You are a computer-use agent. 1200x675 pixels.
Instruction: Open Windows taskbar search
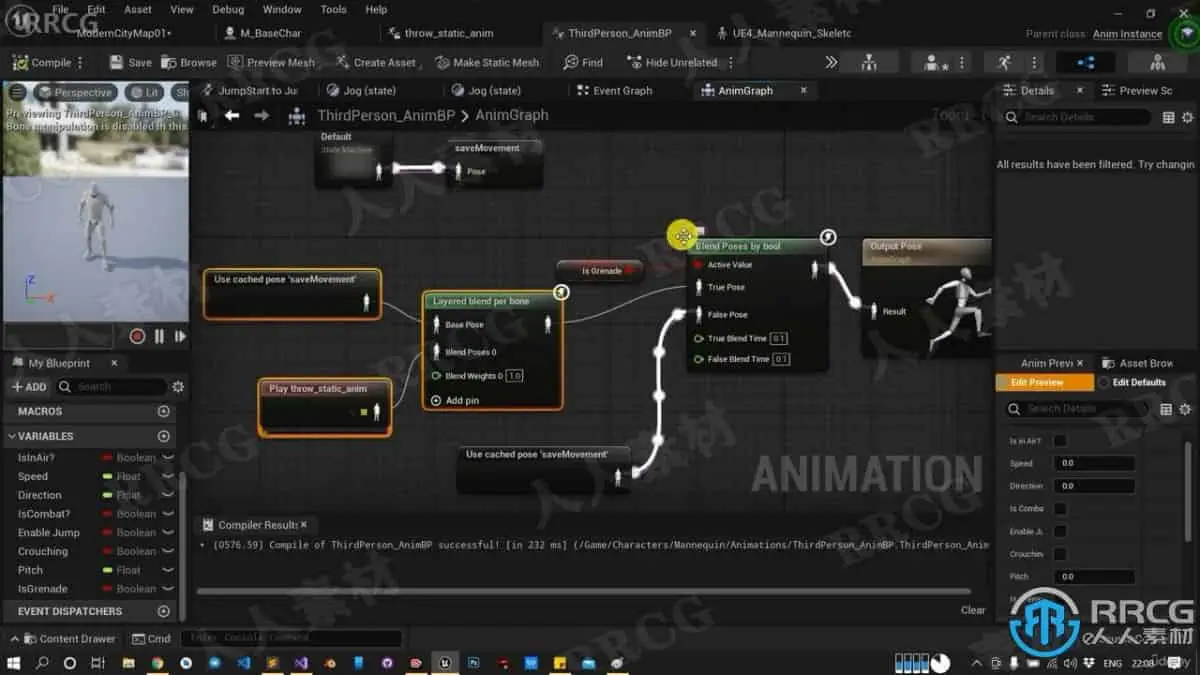(42, 662)
